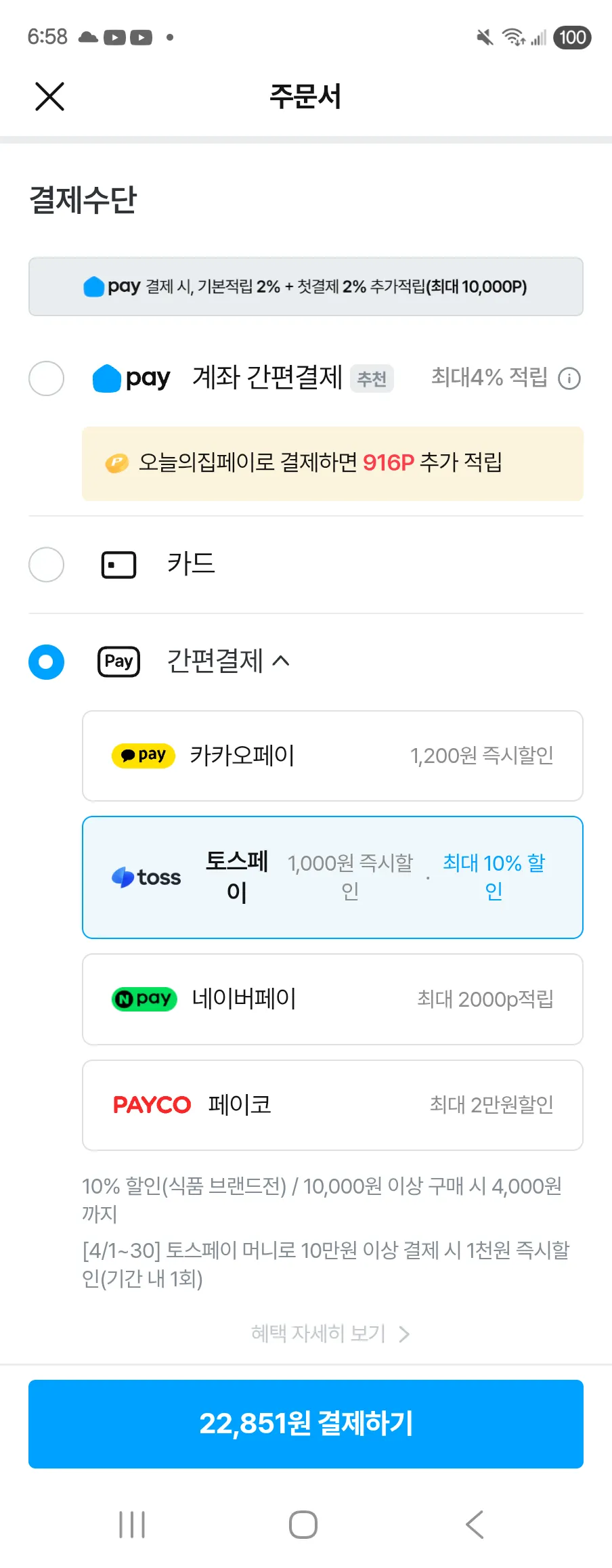Choose 네이버페이 최대 2000p적립 option
This screenshot has height=1568, width=612.
tap(332, 999)
